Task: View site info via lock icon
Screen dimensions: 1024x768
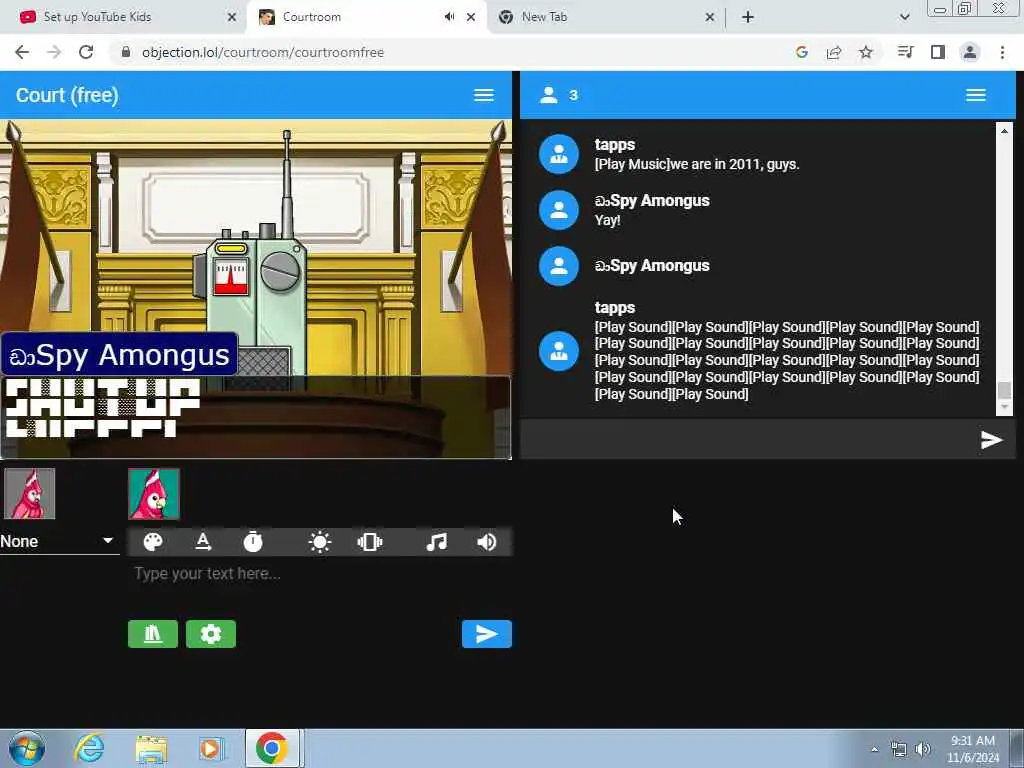Action: (126, 52)
